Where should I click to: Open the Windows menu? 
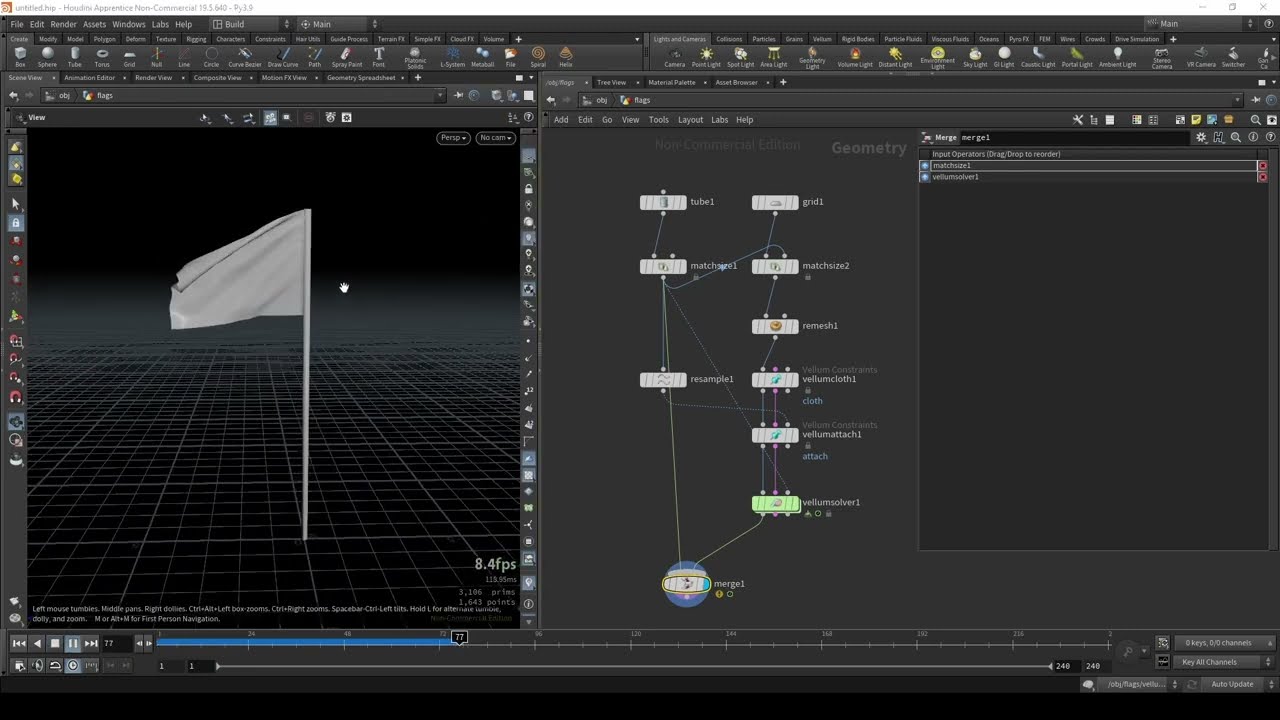pyautogui.click(x=128, y=24)
